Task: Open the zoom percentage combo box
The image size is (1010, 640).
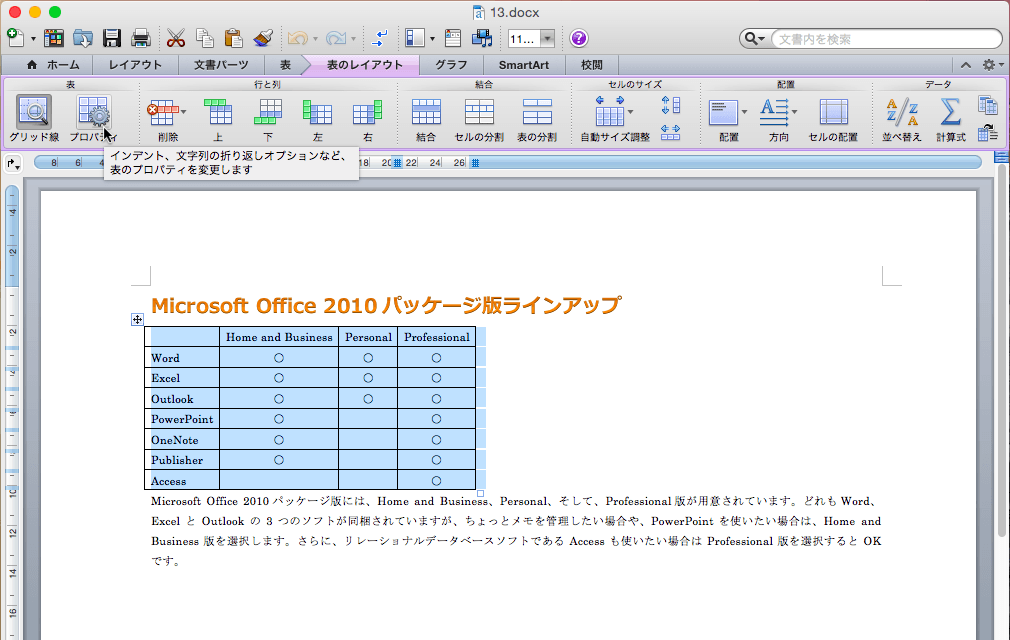Action: click(x=531, y=39)
